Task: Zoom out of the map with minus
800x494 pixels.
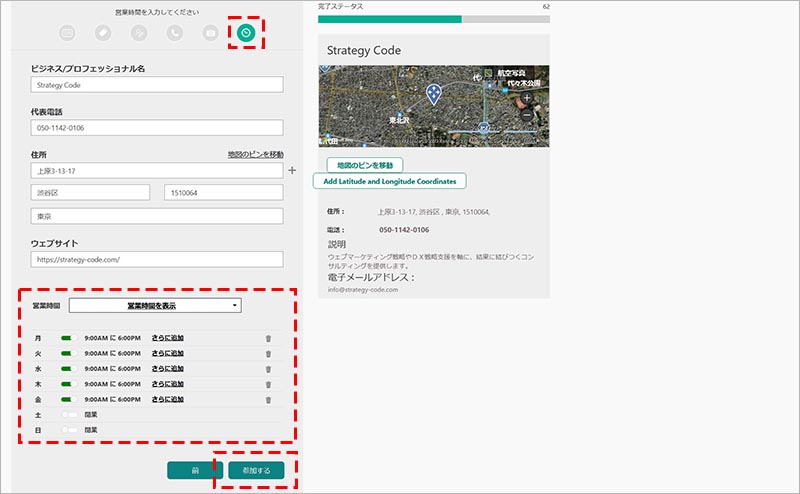Action: [x=527, y=116]
